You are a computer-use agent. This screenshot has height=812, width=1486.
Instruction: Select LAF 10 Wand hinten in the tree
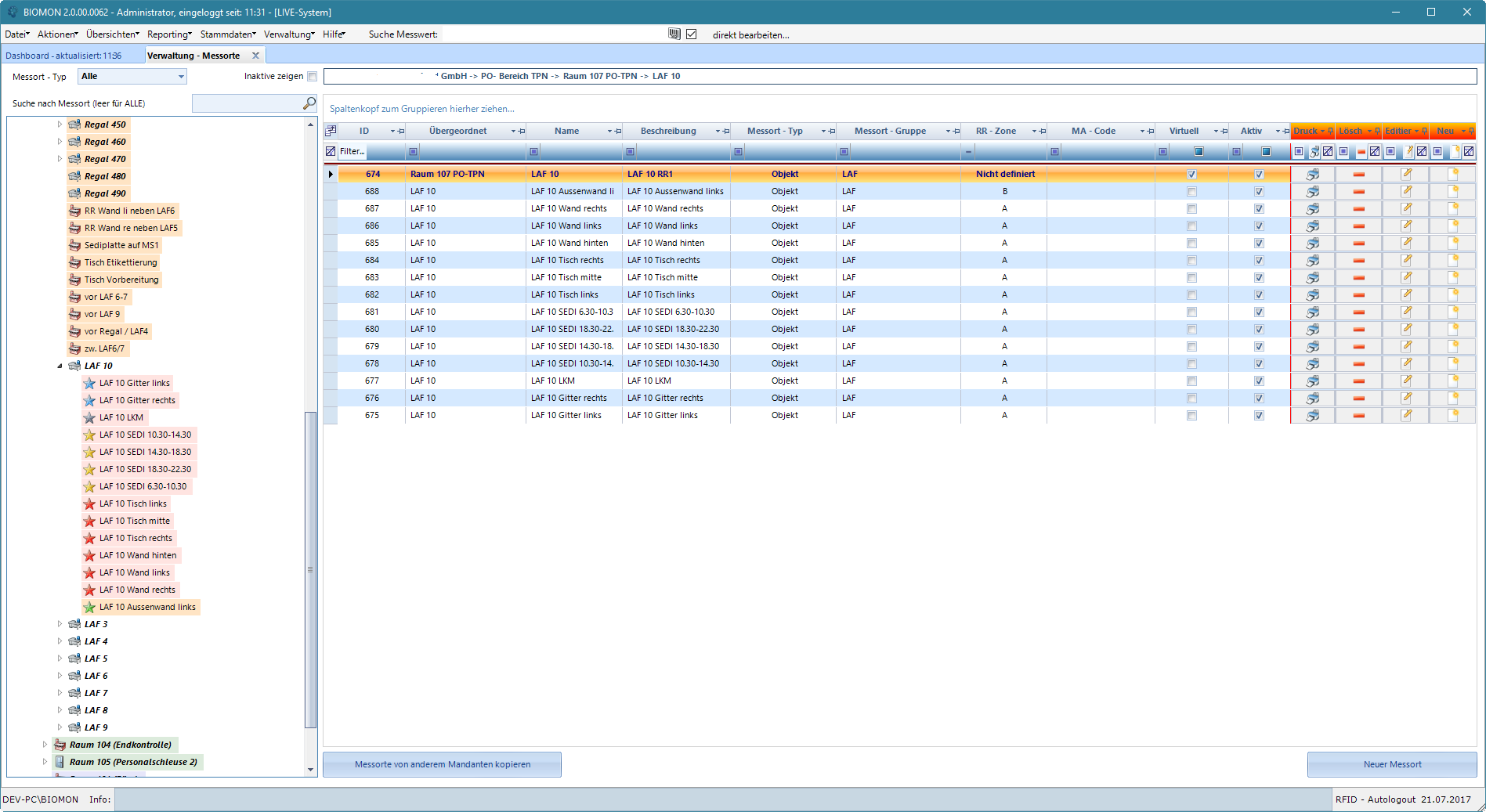coord(138,555)
